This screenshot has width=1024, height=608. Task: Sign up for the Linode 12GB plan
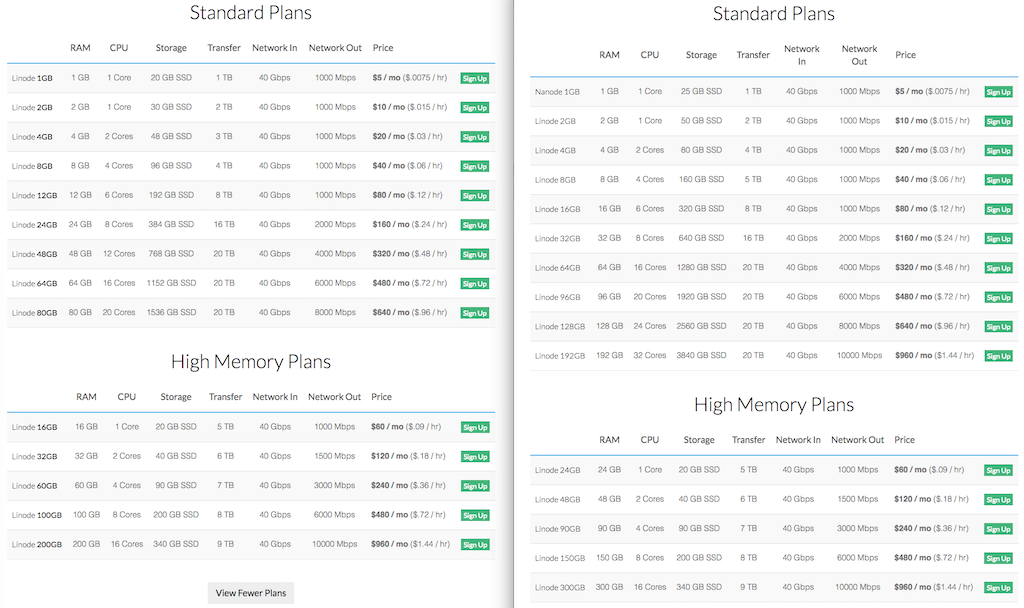475,196
